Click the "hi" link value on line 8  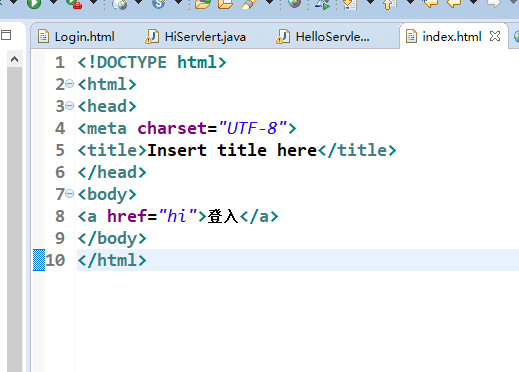tap(178, 216)
